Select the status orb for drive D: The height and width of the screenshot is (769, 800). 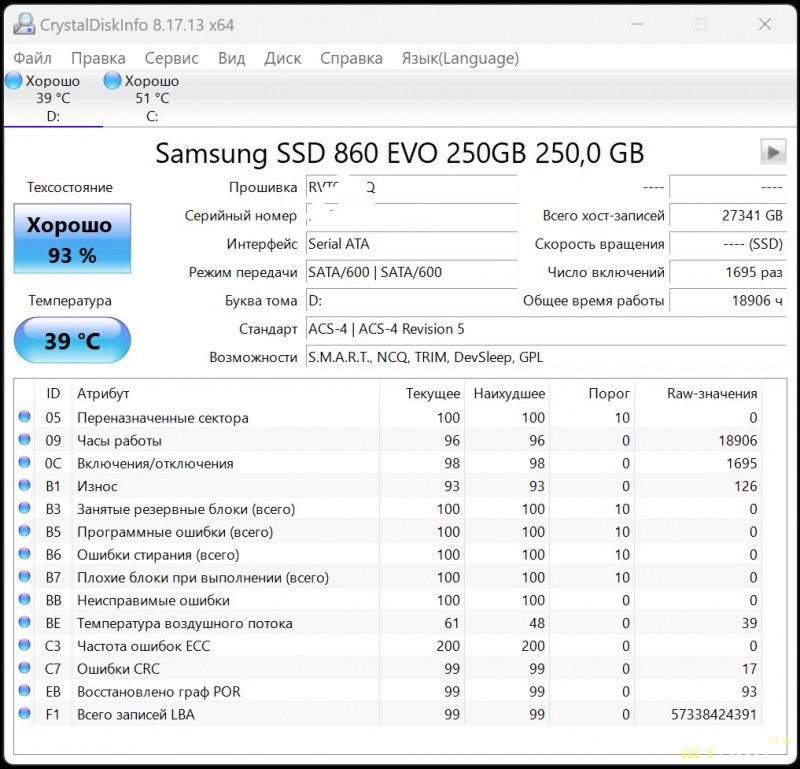pyautogui.click(x=13, y=81)
